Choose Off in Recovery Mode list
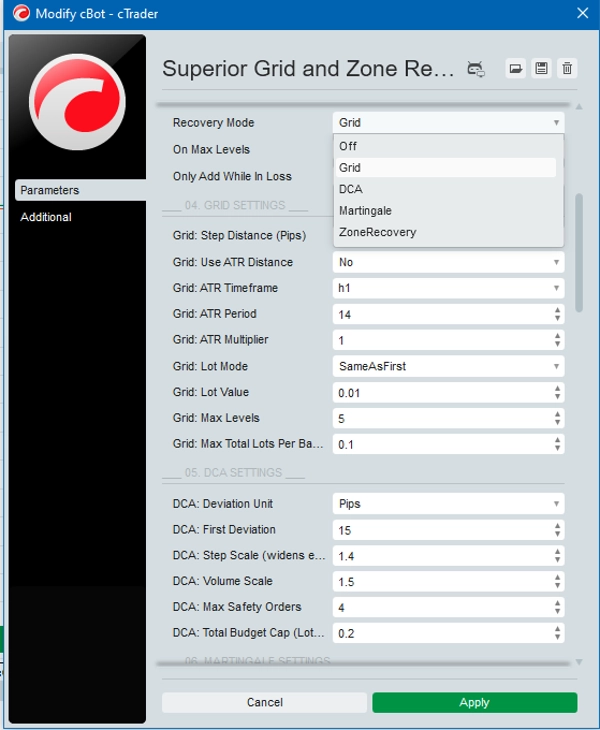The image size is (600, 730). 446,146
